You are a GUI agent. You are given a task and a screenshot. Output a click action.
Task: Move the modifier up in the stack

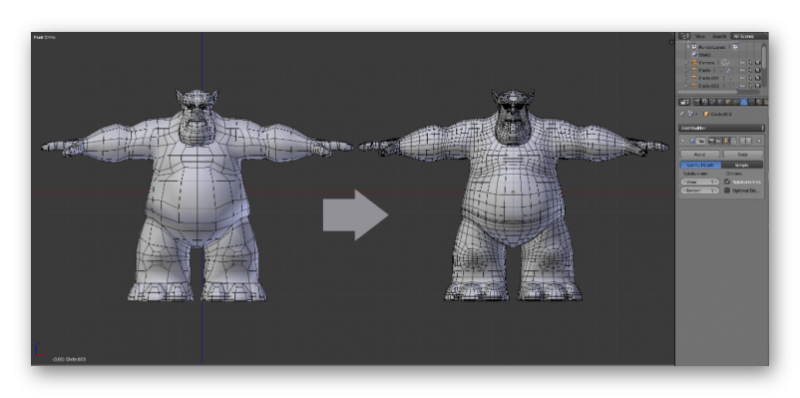[742, 141]
